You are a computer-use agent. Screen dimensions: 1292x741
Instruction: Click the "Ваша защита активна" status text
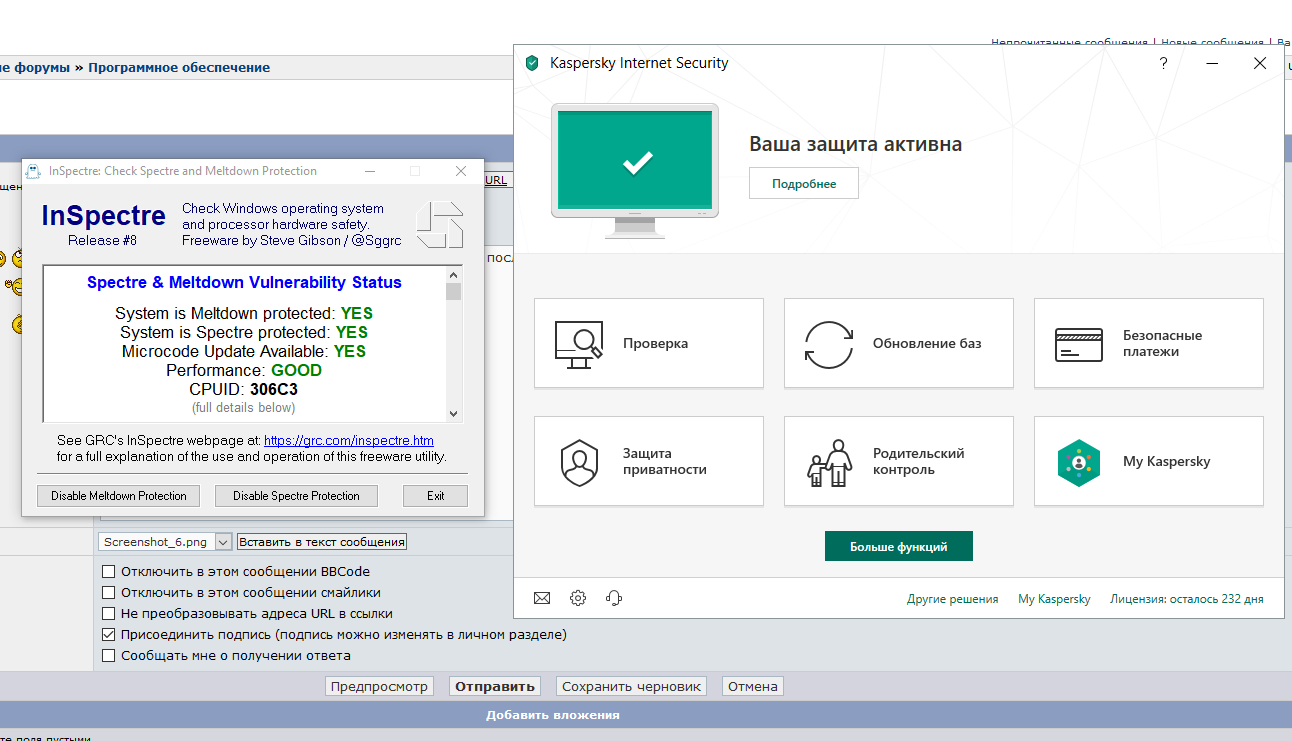(856, 144)
